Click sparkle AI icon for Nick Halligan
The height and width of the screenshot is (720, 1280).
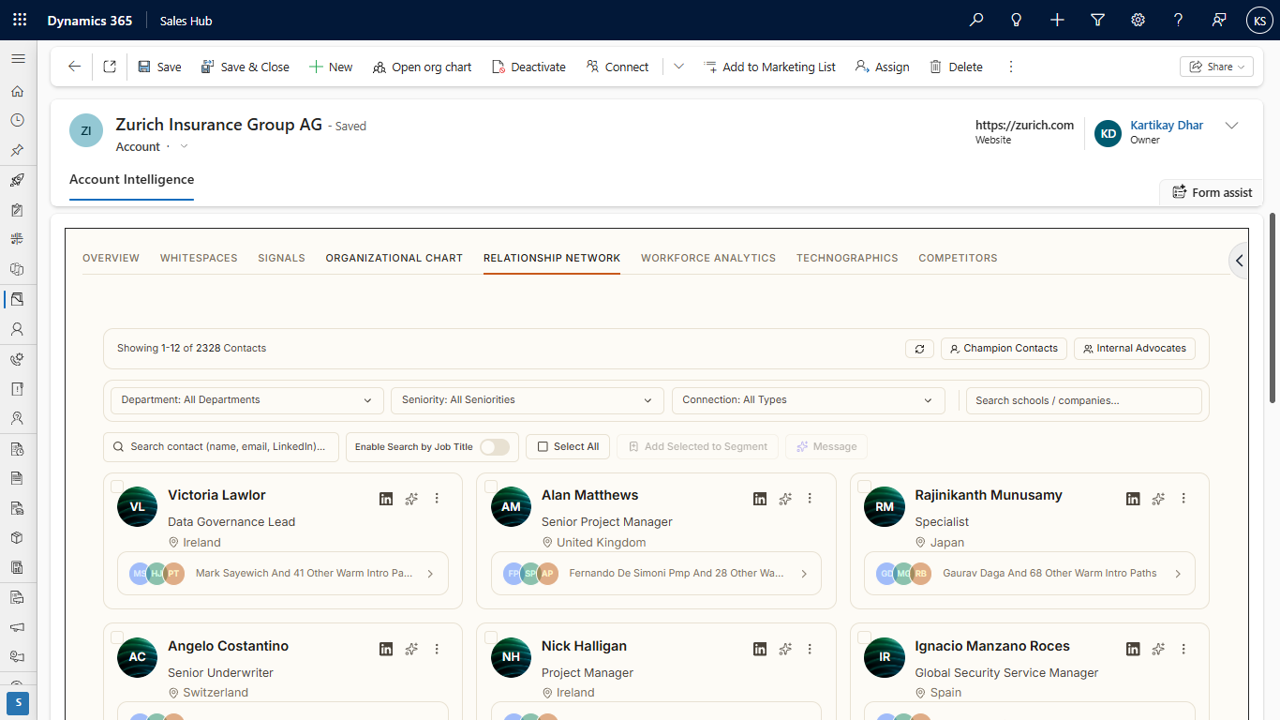(x=785, y=649)
